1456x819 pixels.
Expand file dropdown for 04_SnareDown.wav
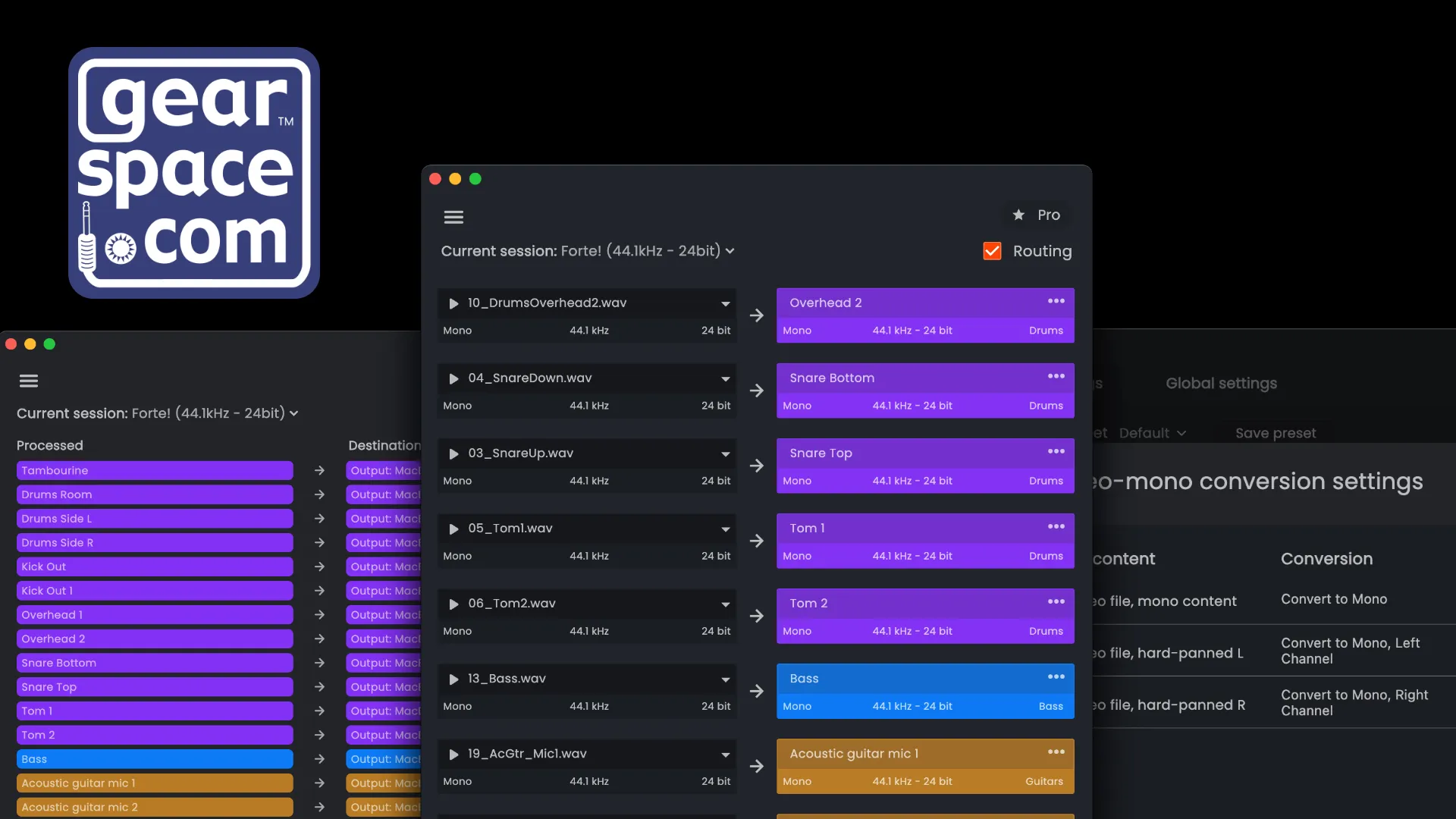point(726,379)
